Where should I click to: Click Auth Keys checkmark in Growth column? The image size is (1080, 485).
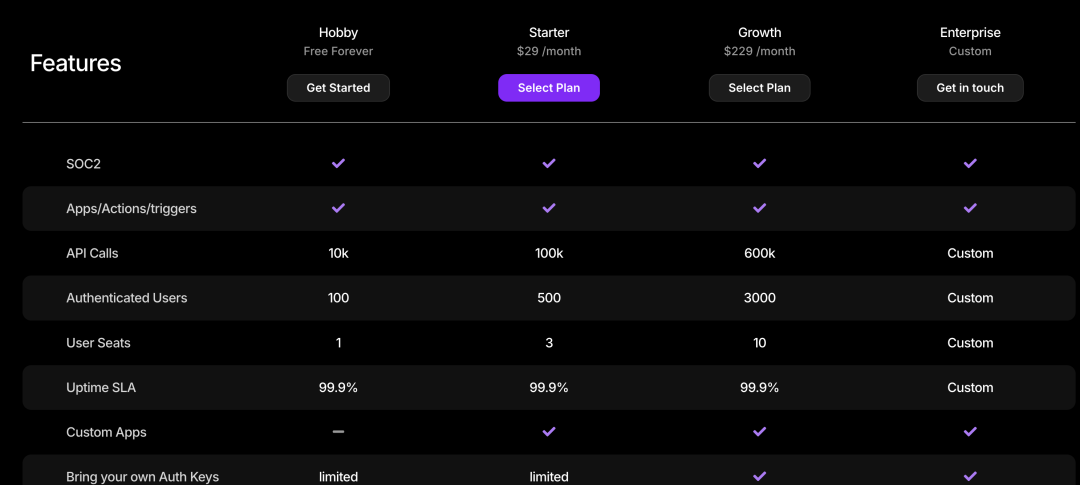(x=759, y=477)
